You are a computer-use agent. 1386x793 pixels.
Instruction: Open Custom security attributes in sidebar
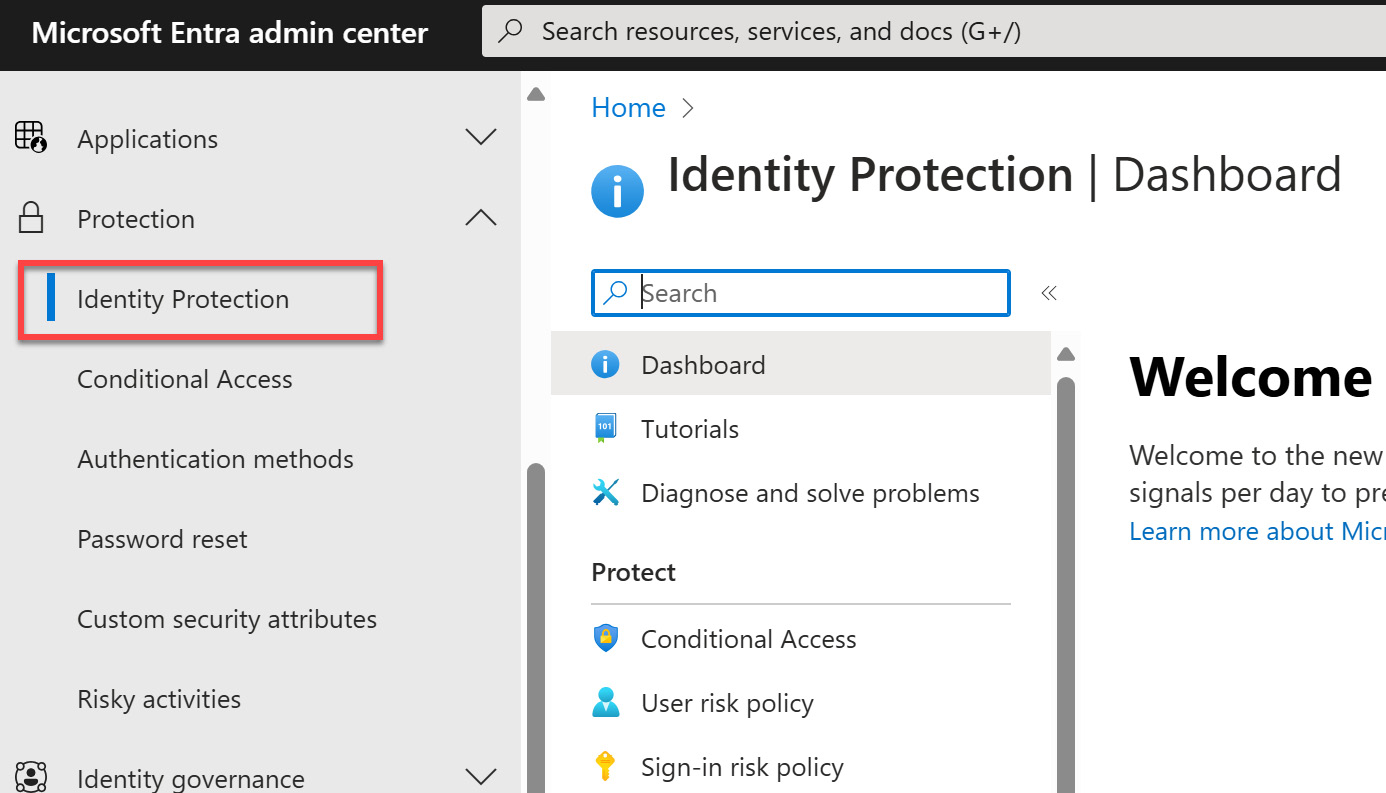point(227,619)
